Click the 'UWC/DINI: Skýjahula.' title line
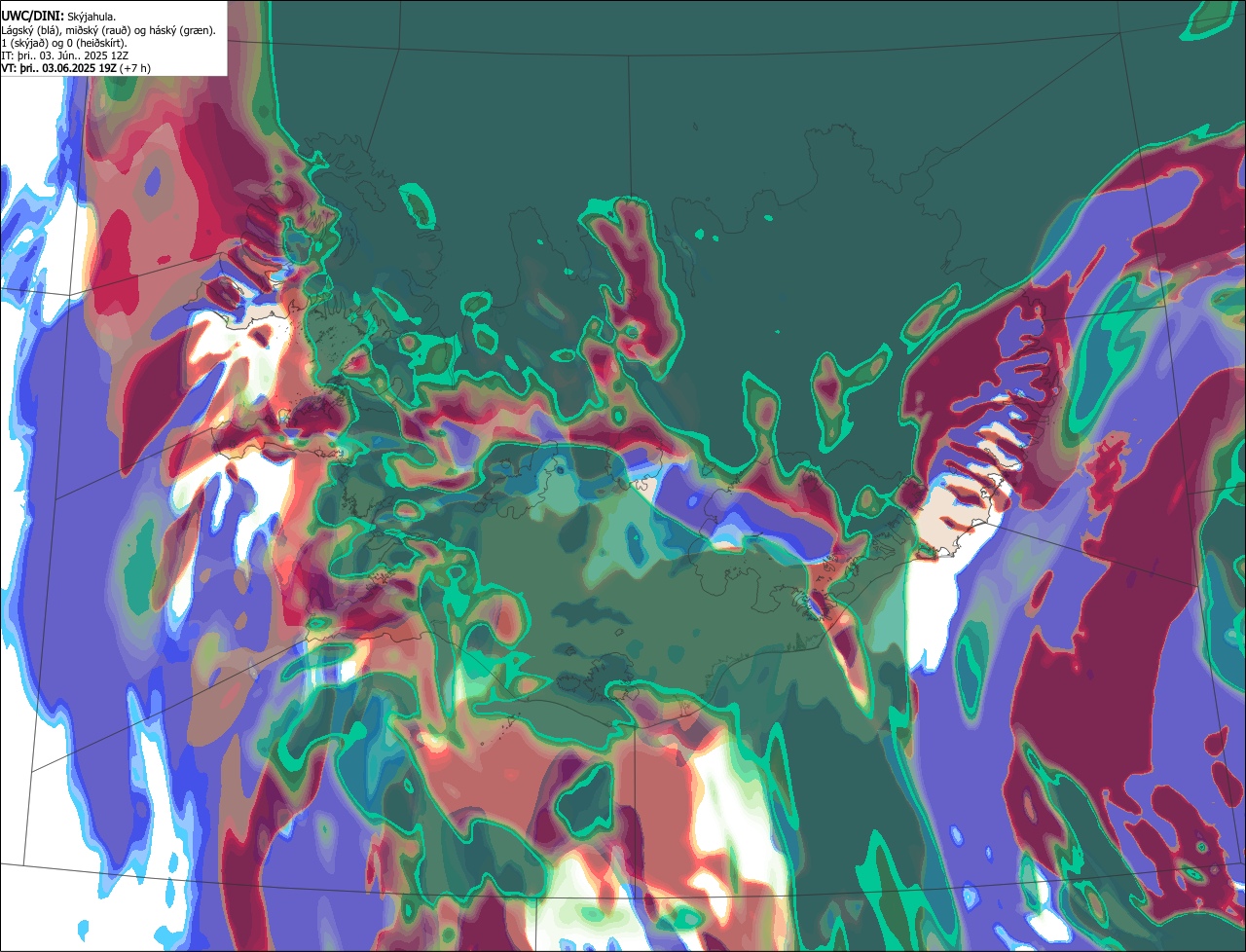The image size is (1246, 952). point(58,17)
